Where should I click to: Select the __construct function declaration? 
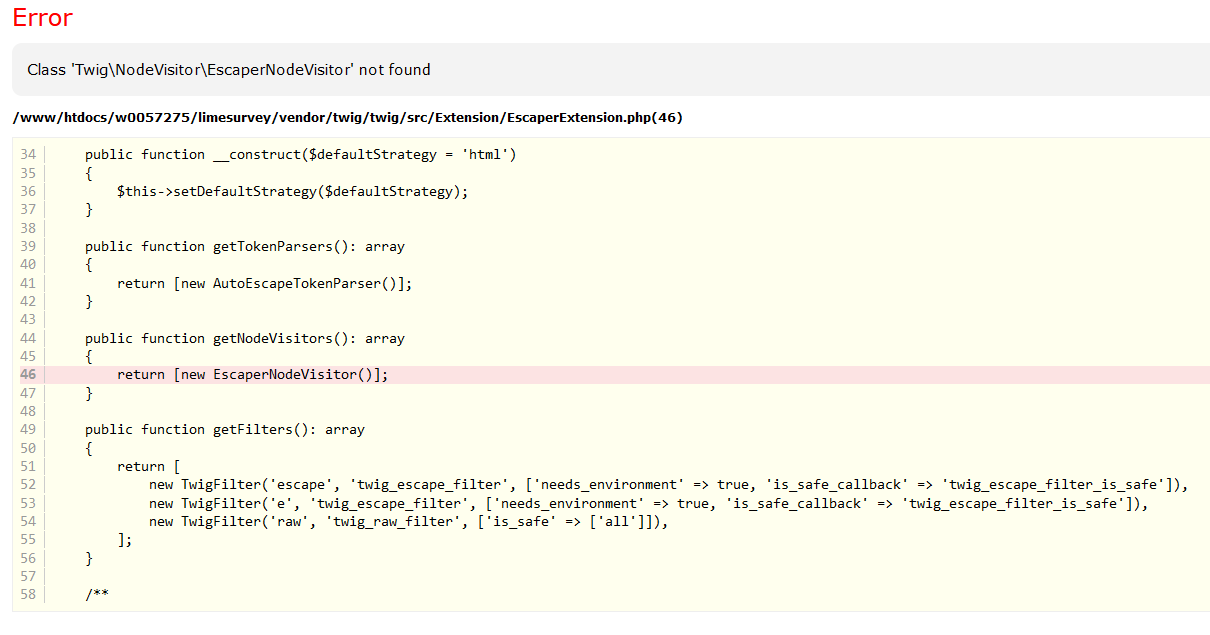[x=300, y=154]
